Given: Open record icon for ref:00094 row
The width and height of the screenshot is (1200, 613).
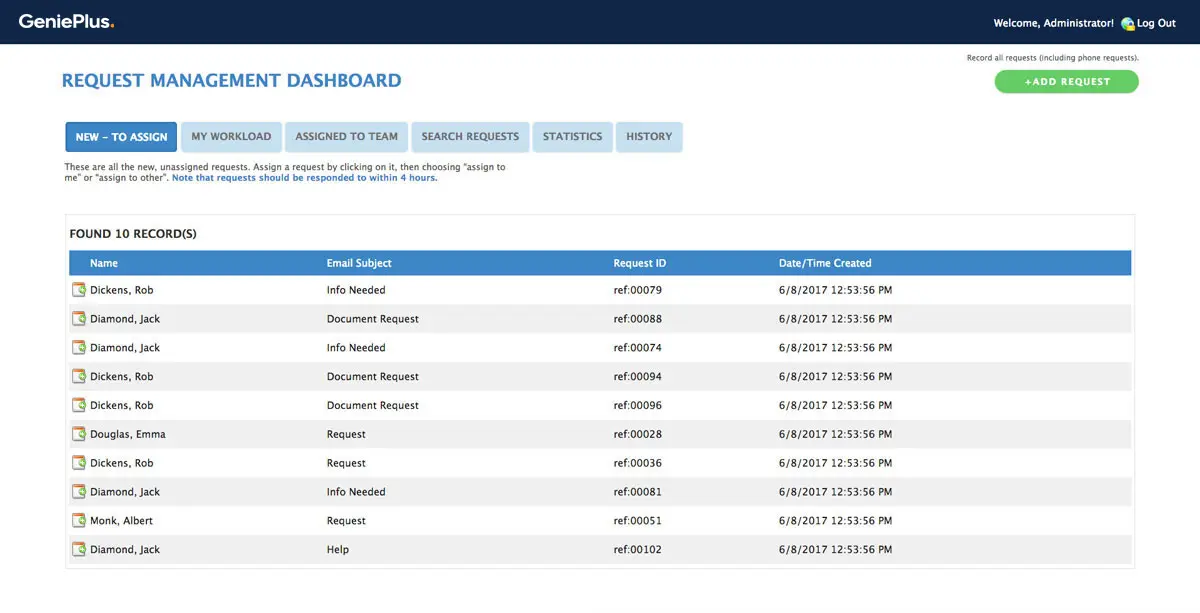Looking at the screenshot, I should [79, 377].
